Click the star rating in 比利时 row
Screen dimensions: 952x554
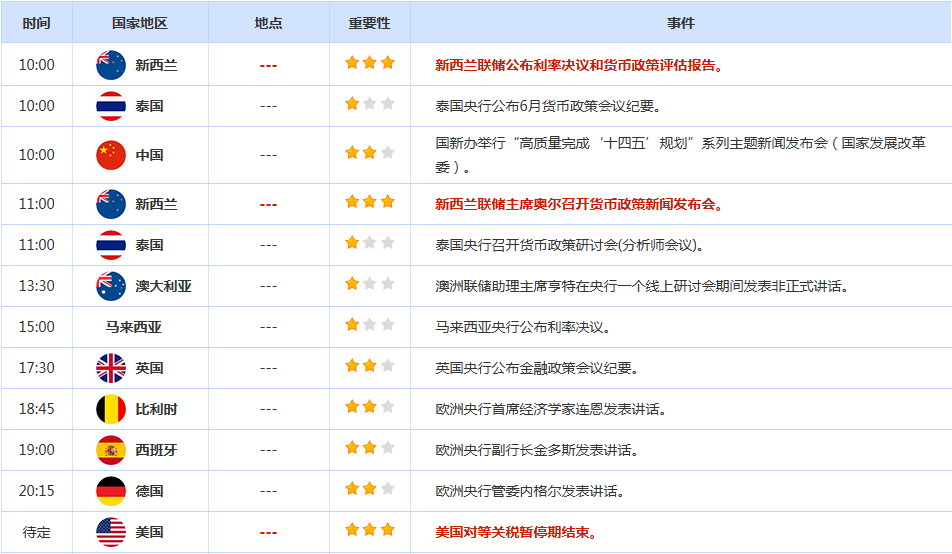(x=370, y=406)
